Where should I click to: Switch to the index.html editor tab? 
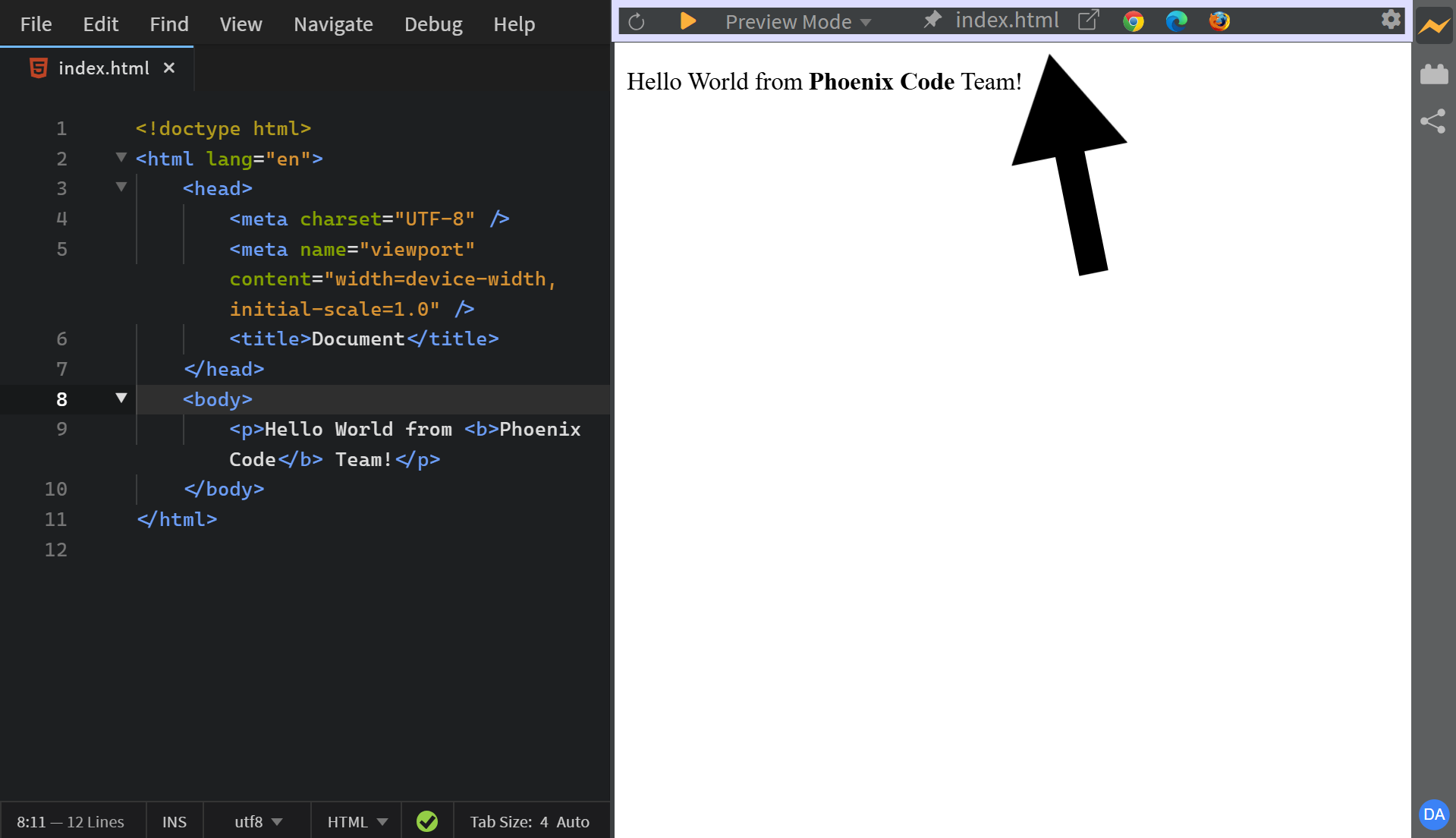click(x=105, y=68)
